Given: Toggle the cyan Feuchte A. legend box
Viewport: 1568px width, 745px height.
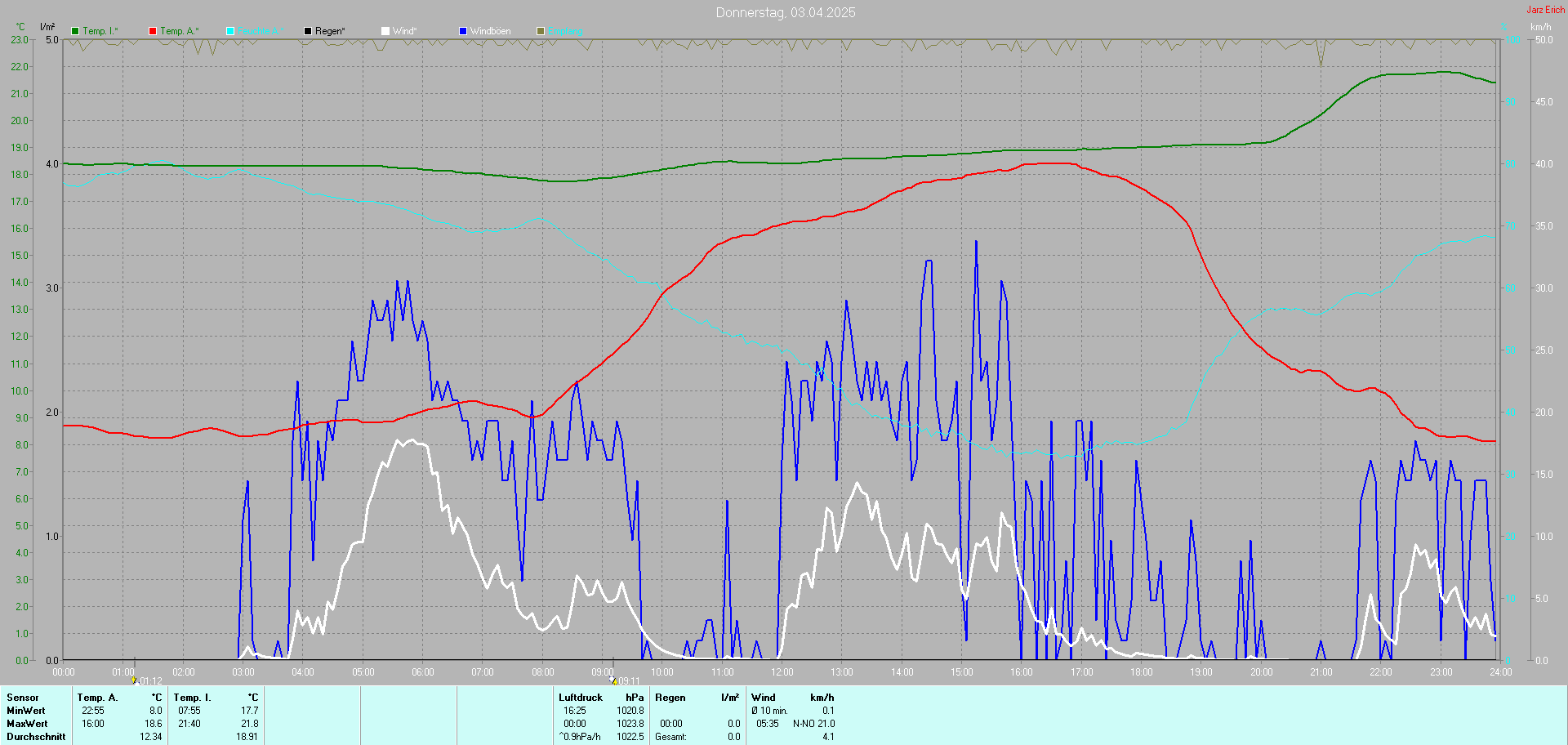Looking at the screenshot, I should pyautogui.click(x=230, y=31).
